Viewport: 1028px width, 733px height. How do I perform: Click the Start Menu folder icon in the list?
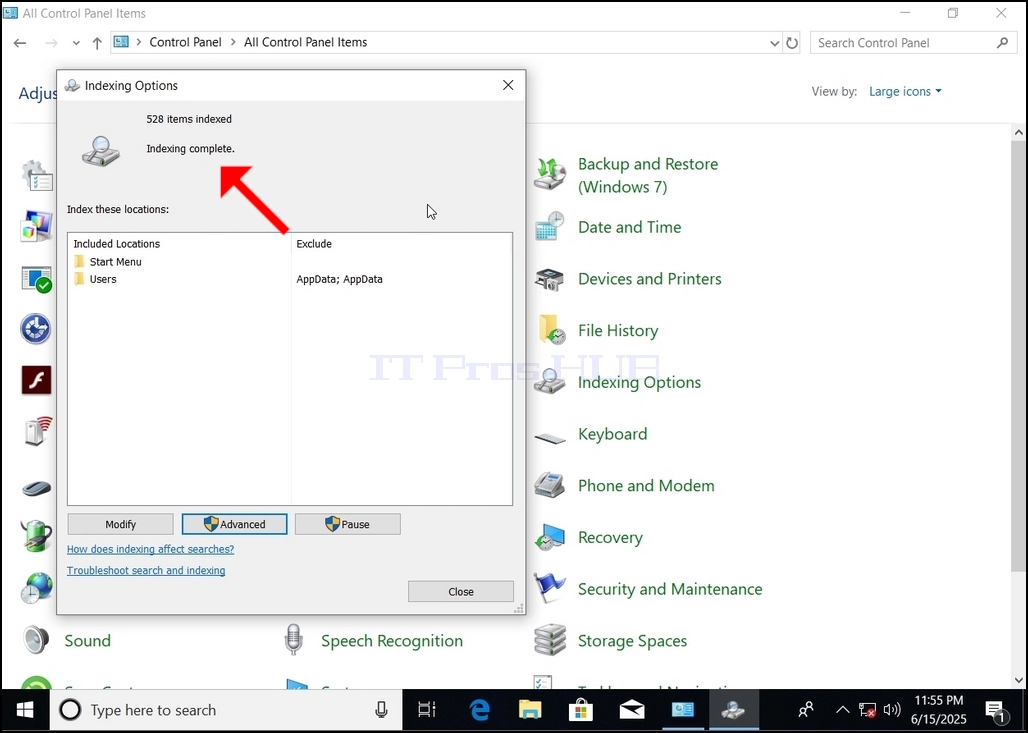click(79, 262)
